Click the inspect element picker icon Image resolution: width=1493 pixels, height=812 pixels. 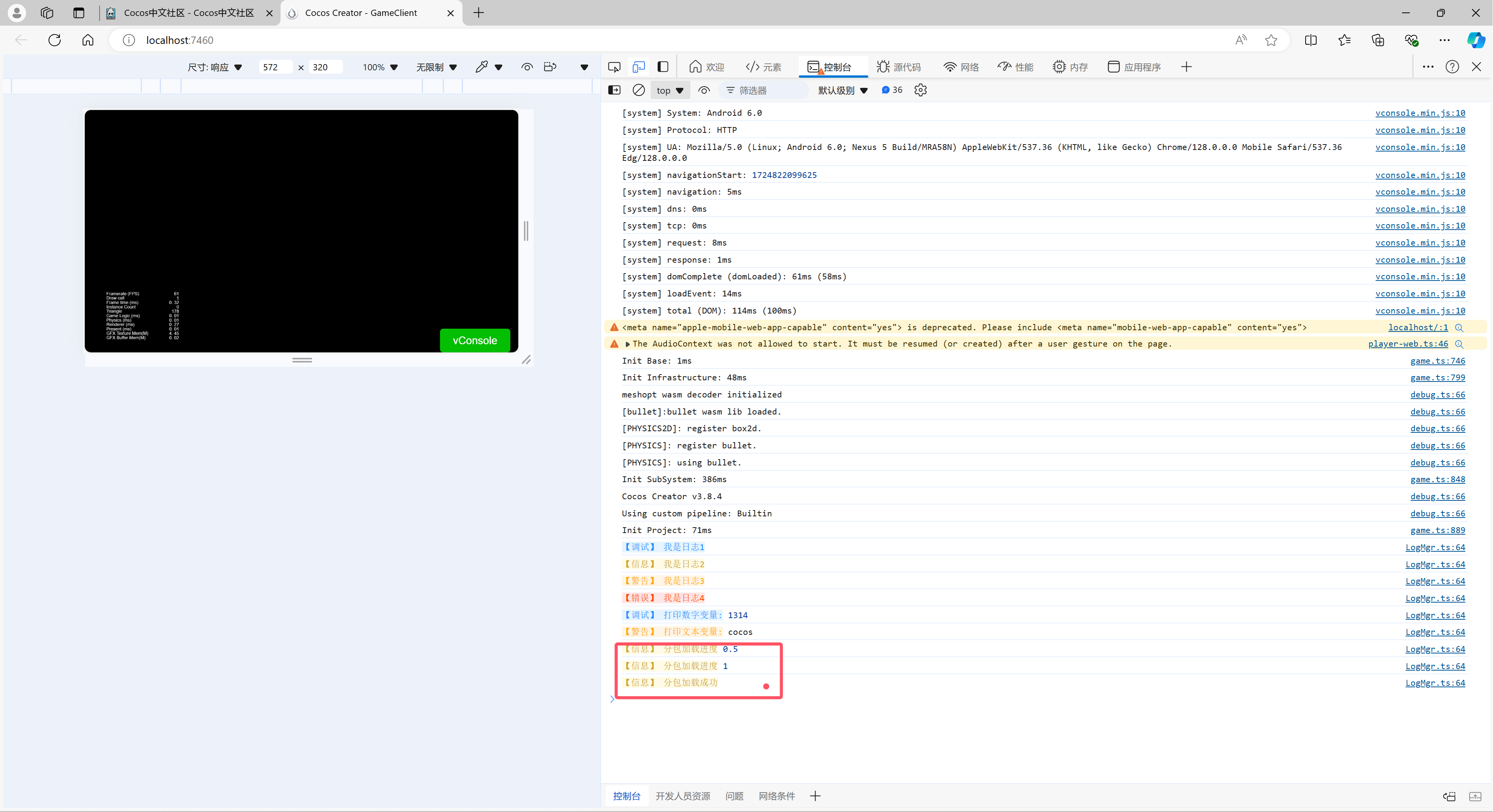pyautogui.click(x=614, y=66)
